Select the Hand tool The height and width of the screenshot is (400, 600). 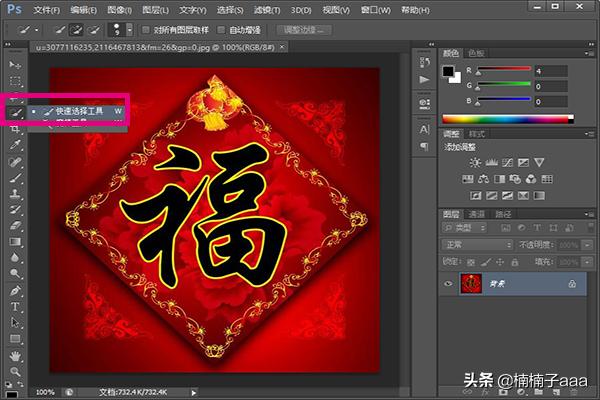point(15,355)
